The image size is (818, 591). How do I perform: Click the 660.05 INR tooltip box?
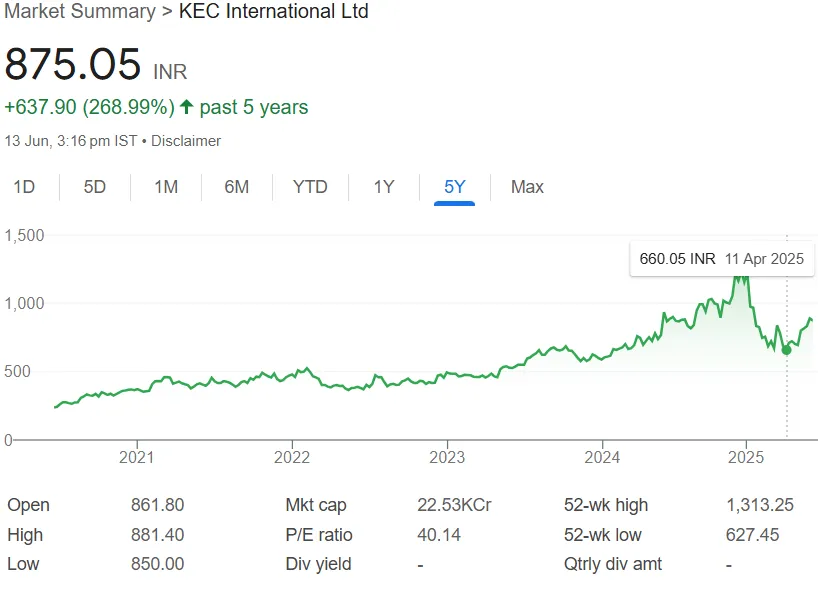[722, 259]
